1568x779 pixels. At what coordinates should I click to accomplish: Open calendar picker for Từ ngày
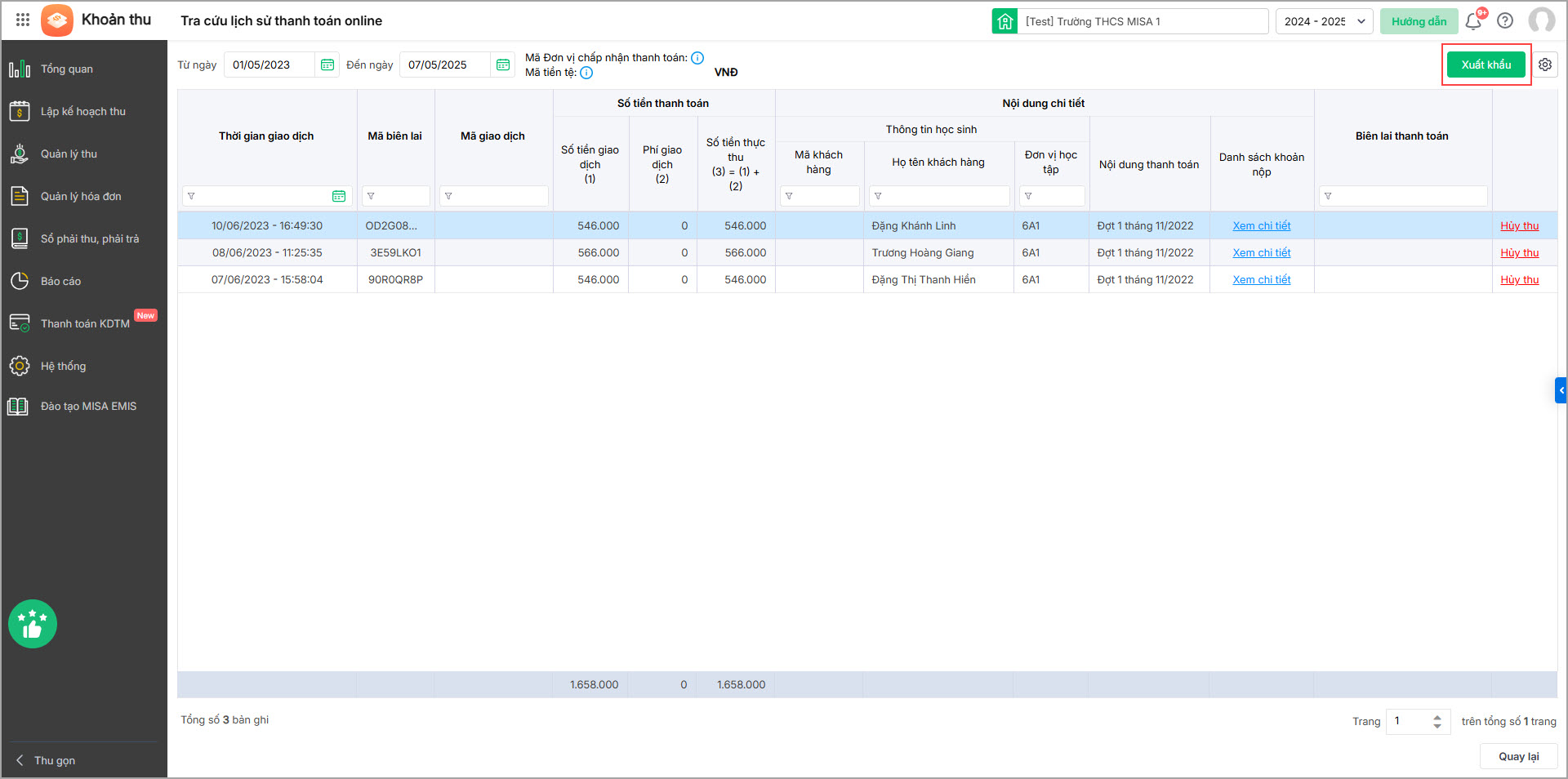[327, 65]
